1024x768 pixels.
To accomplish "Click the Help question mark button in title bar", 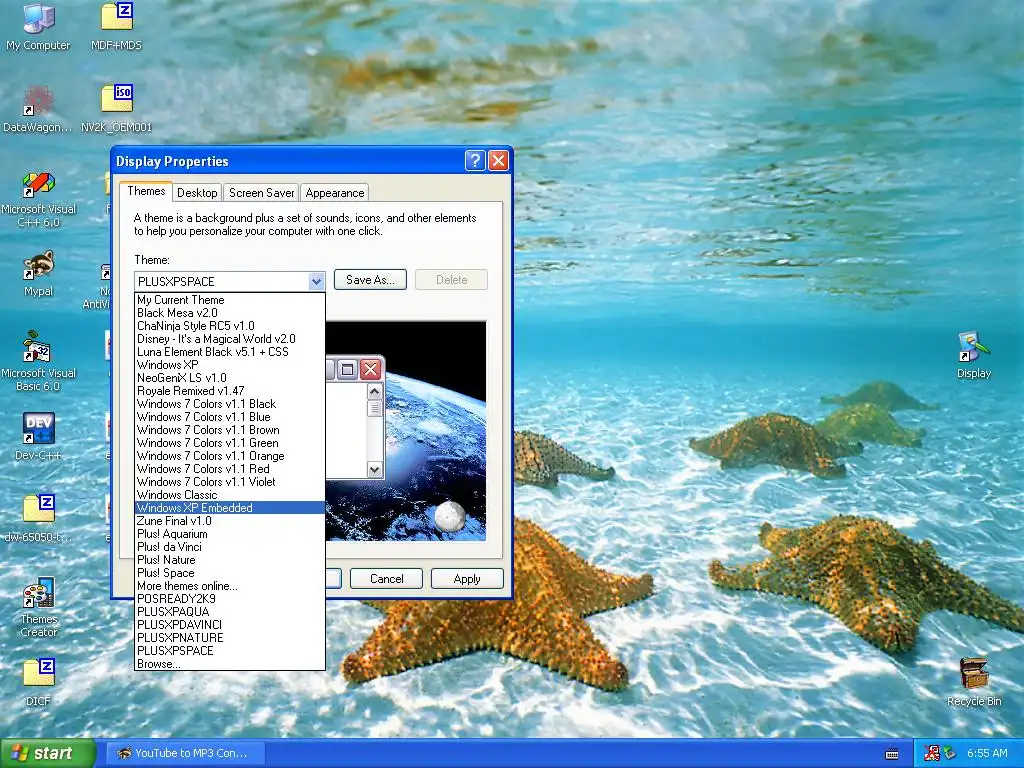I will [475, 161].
